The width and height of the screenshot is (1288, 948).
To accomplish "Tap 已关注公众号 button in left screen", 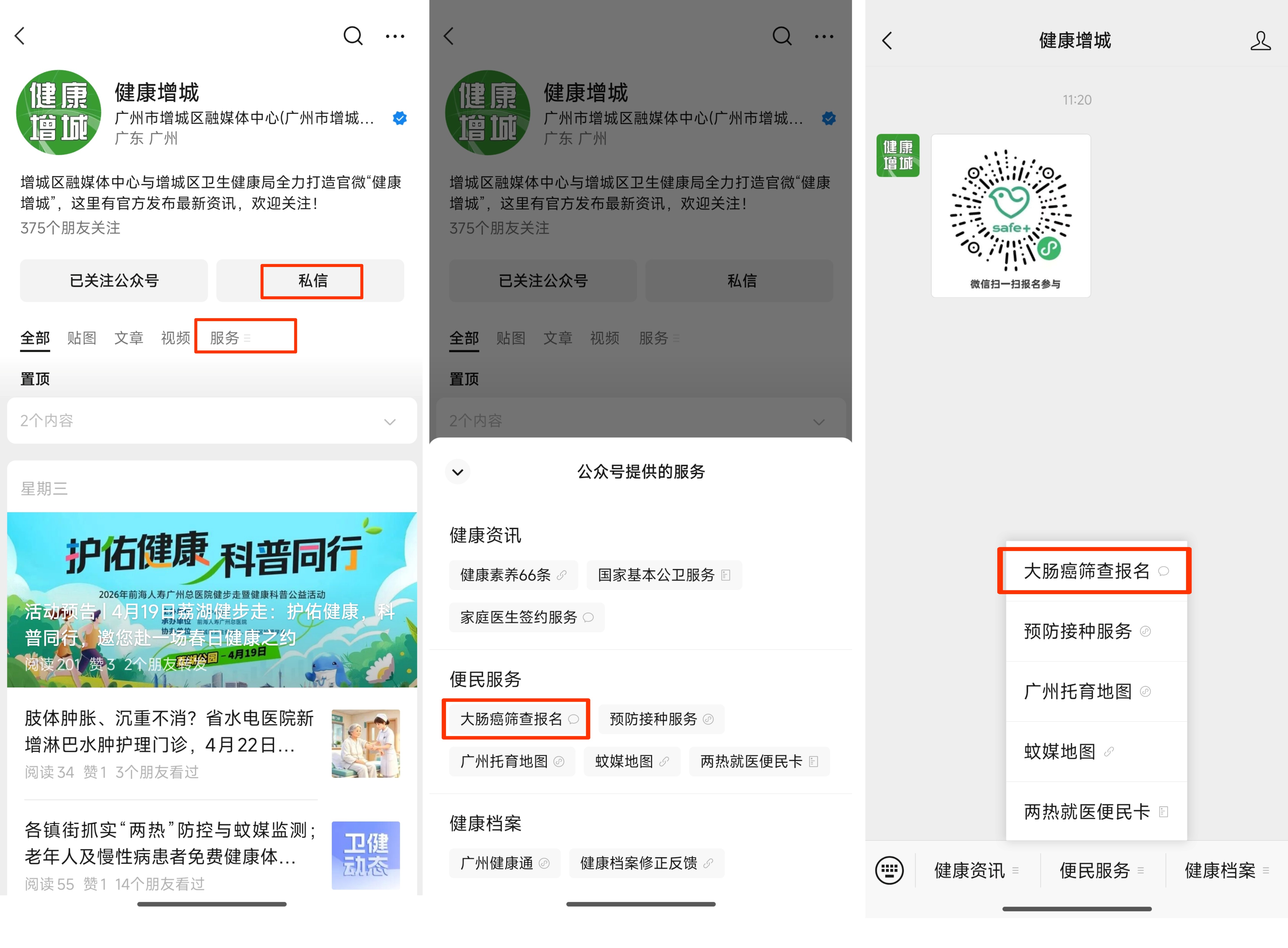I will click(114, 281).
